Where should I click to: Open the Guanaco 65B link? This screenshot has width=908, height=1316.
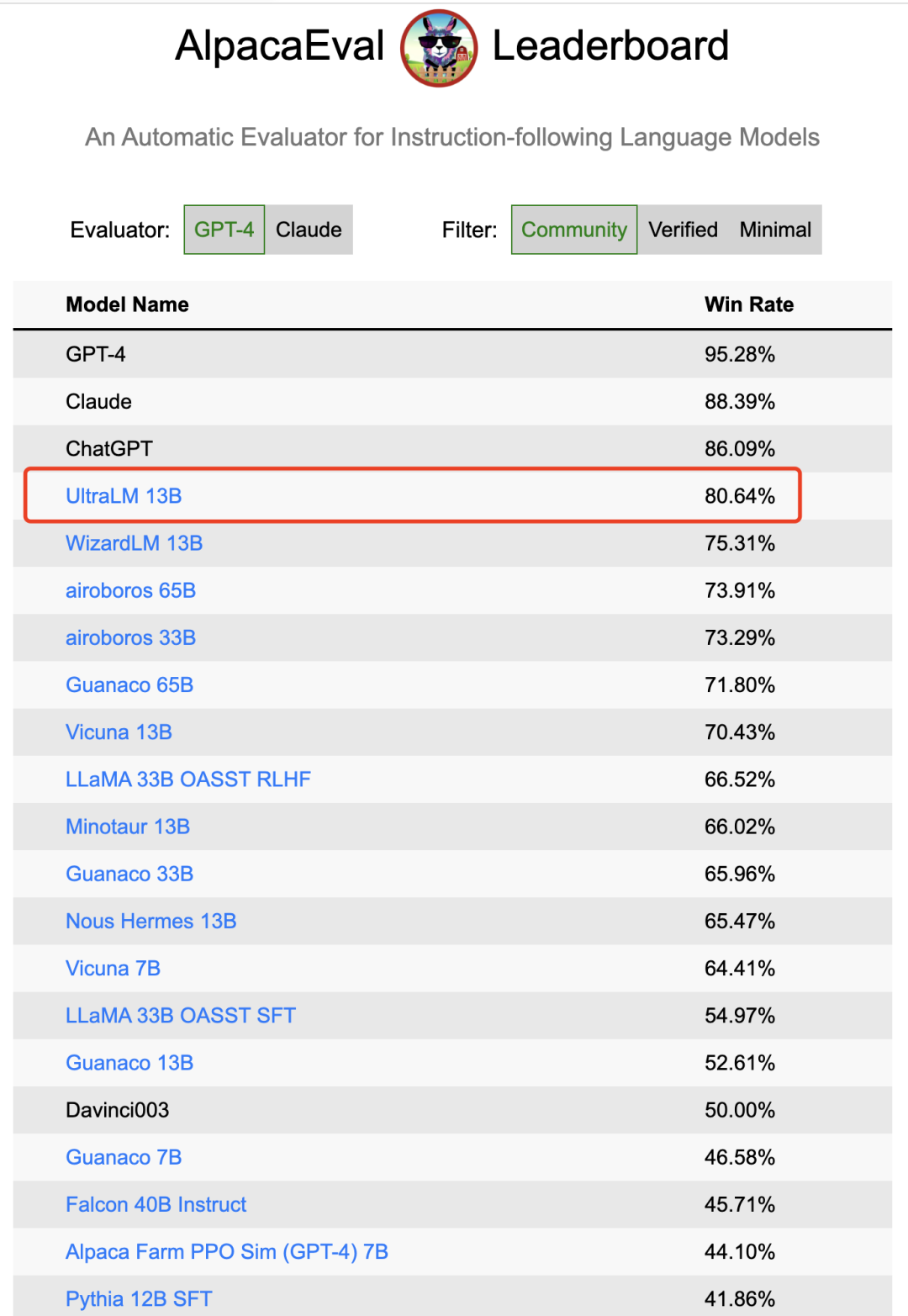pyautogui.click(x=129, y=684)
